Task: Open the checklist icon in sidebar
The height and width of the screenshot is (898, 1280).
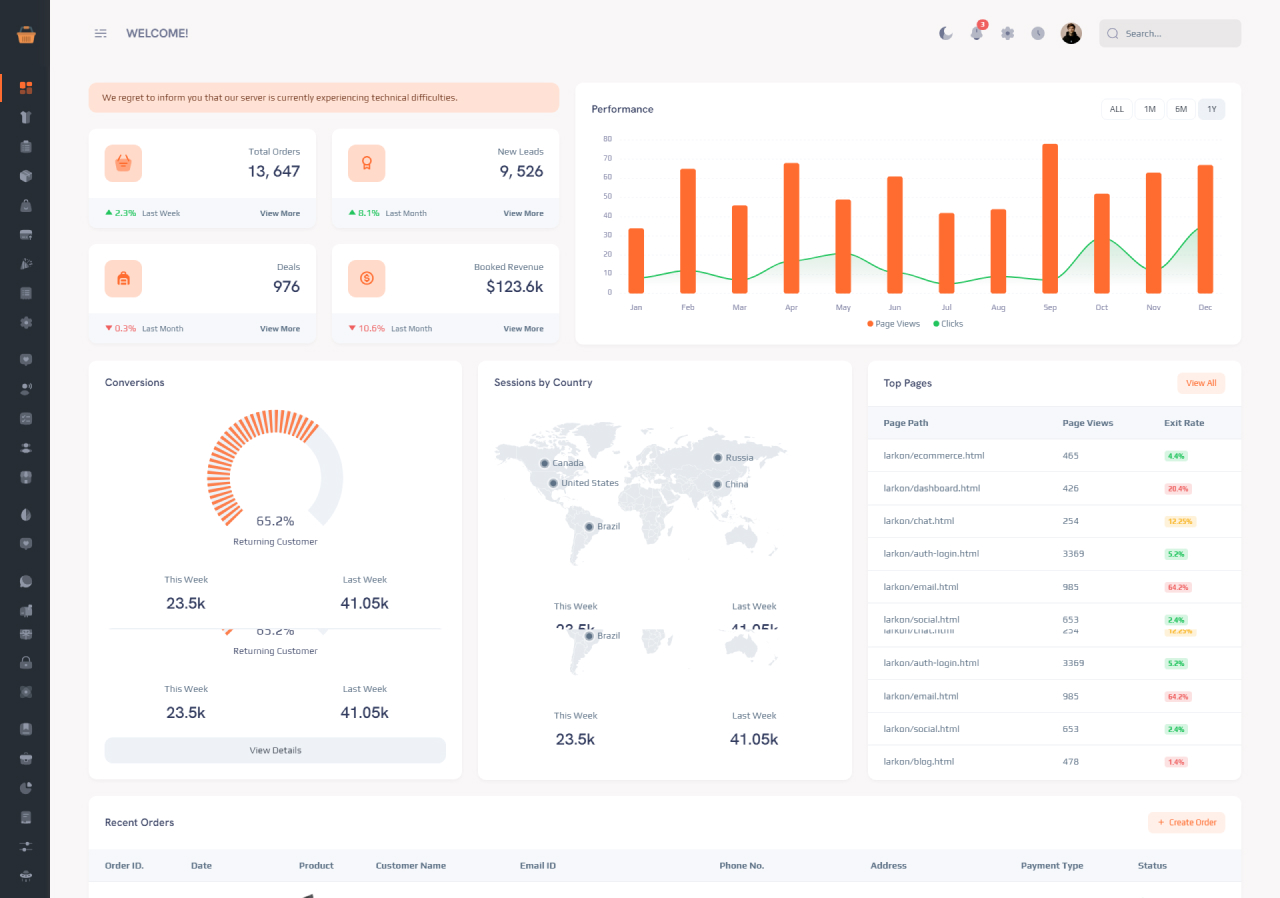Action: pos(26,418)
